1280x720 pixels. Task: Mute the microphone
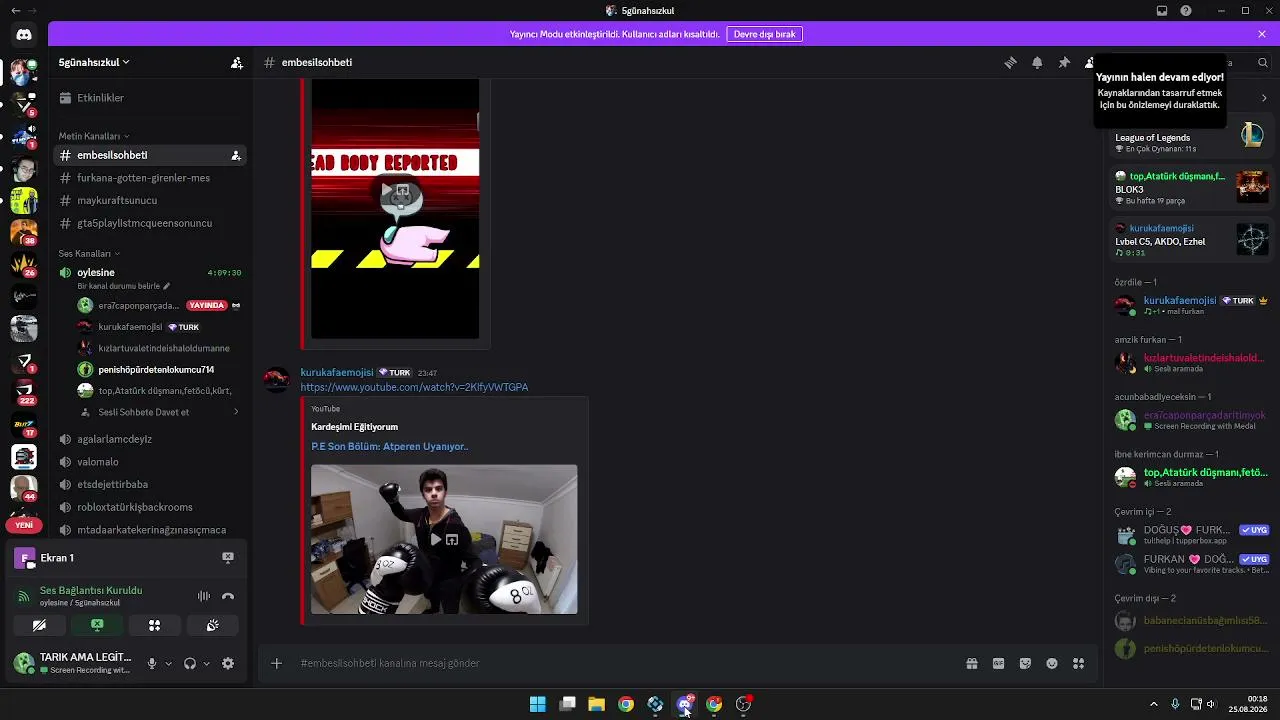(x=152, y=663)
